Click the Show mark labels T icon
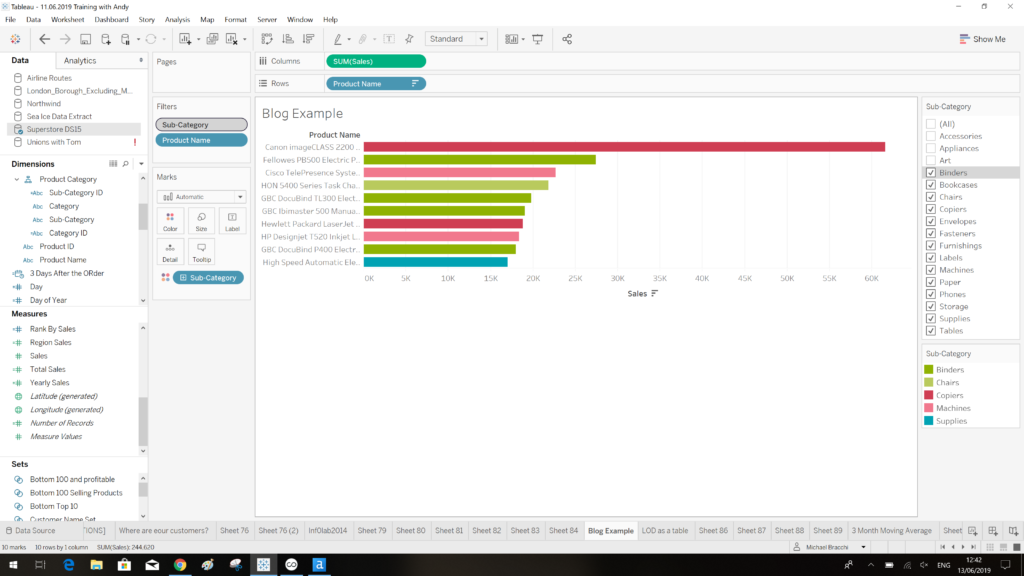This screenshot has height=576, width=1024. (x=389, y=39)
